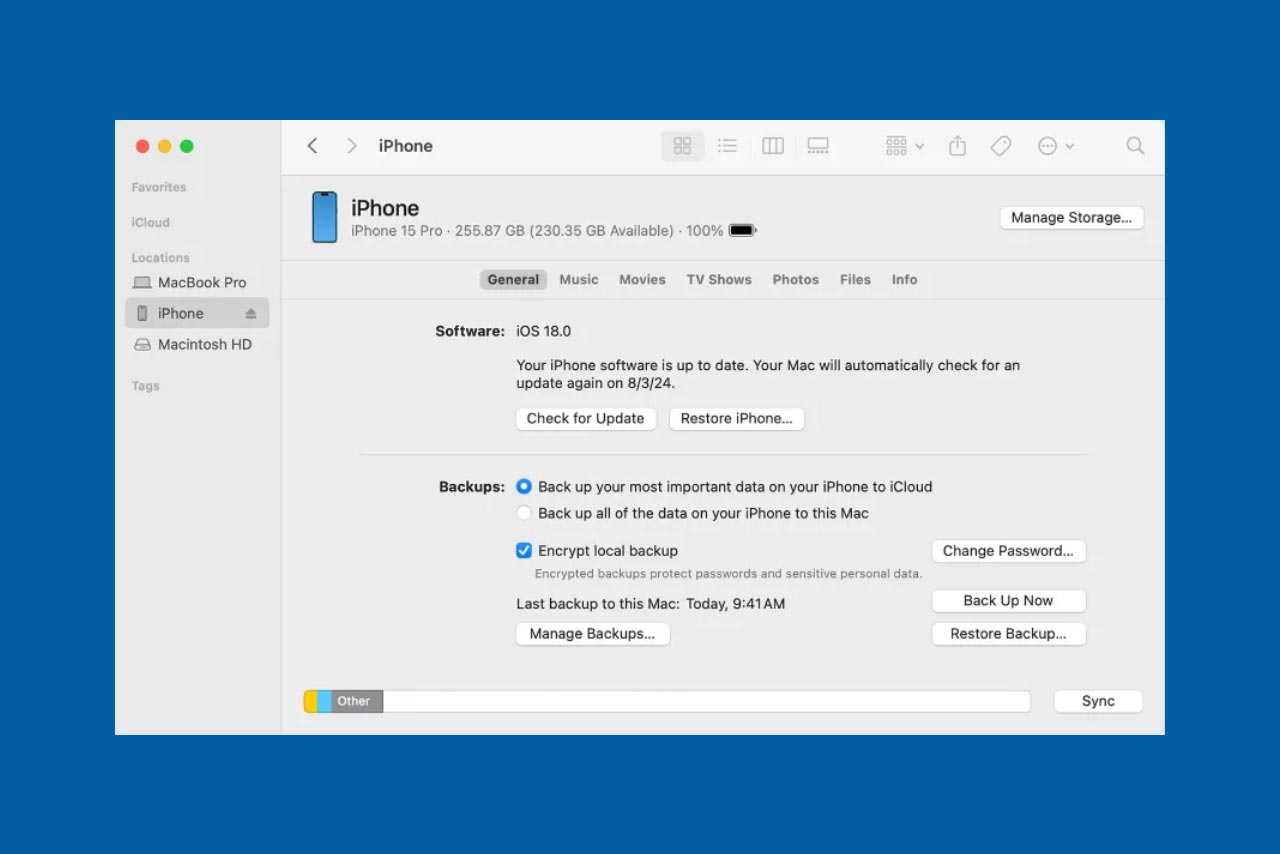Open the group-by dropdown in toolbar
The width and height of the screenshot is (1280, 854).
[904, 146]
